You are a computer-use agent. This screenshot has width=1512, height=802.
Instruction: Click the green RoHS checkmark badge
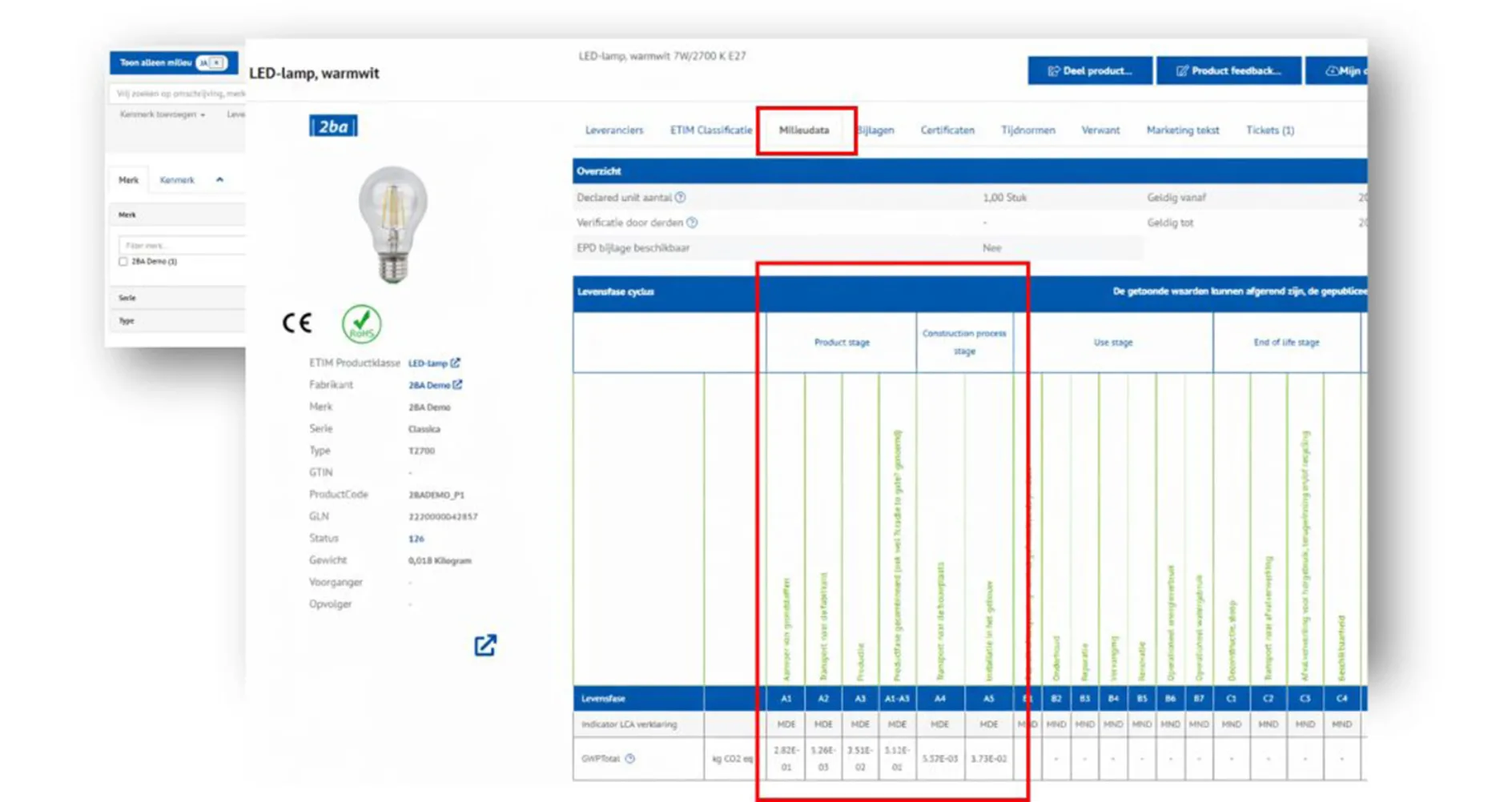pyautogui.click(x=362, y=324)
